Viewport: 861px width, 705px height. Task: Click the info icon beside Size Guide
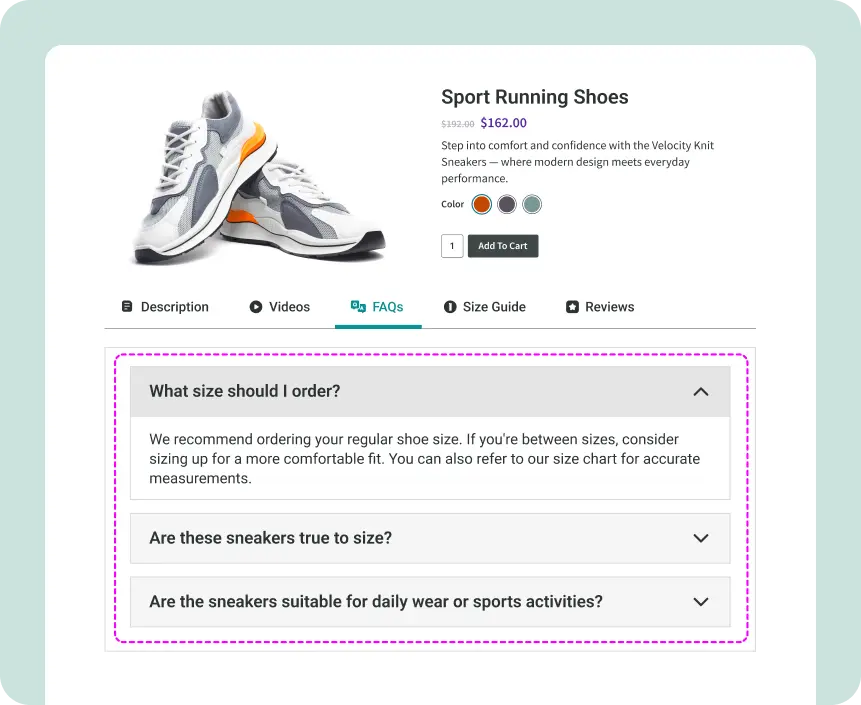[450, 307]
